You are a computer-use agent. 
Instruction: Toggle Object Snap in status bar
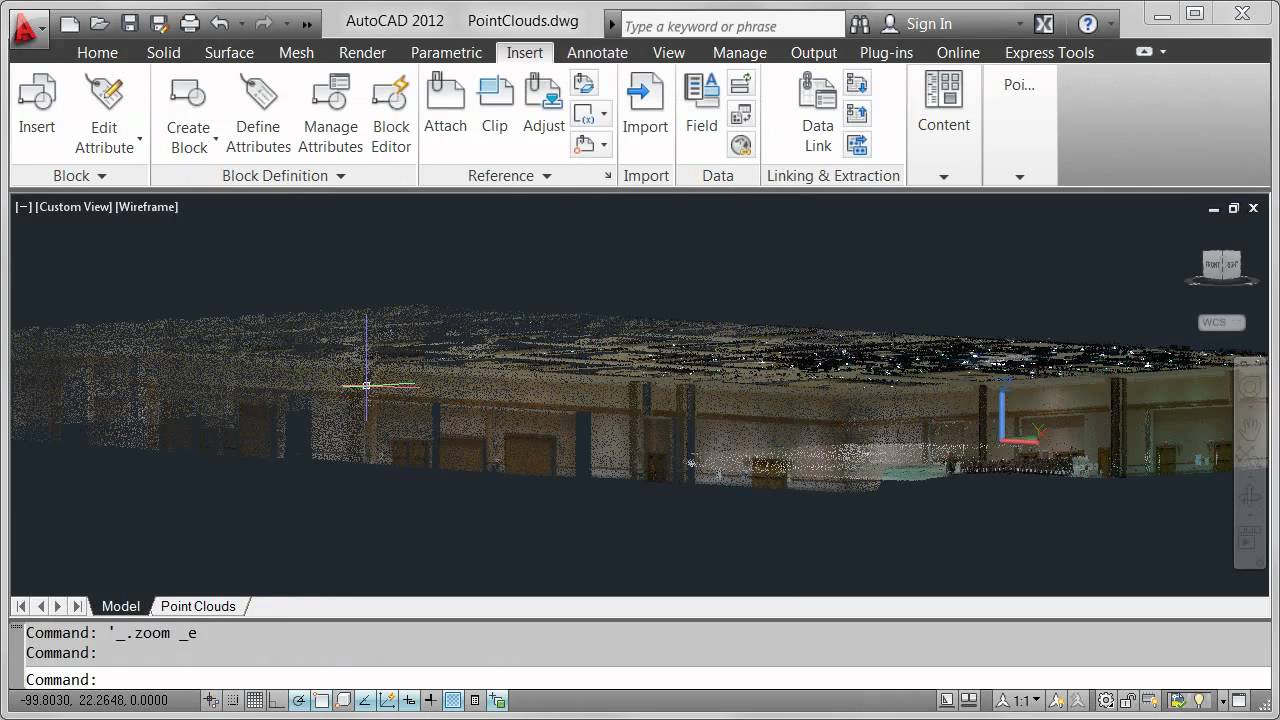click(321, 700)
